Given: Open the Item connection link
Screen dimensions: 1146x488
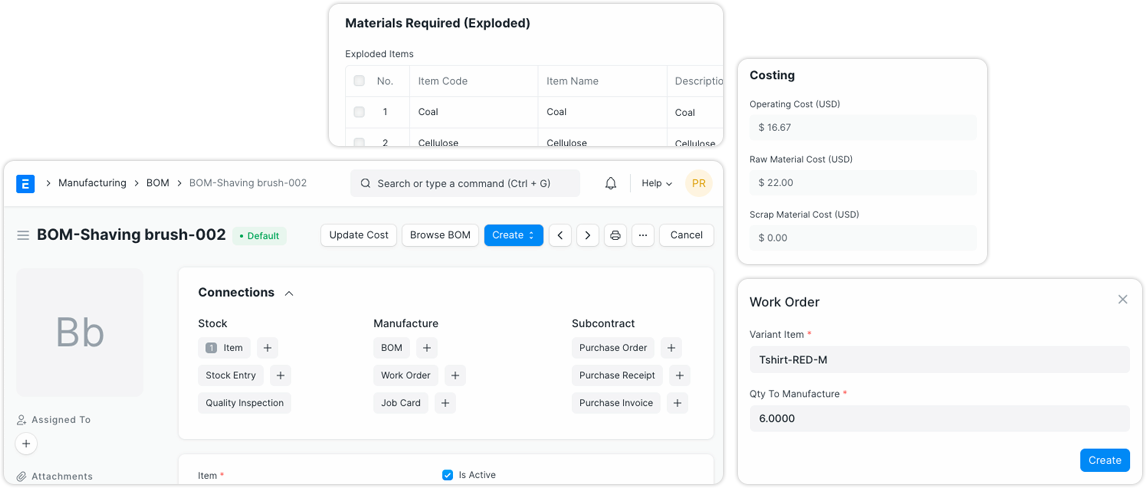Looking at the screenshot, I should [x=224, y=348].
